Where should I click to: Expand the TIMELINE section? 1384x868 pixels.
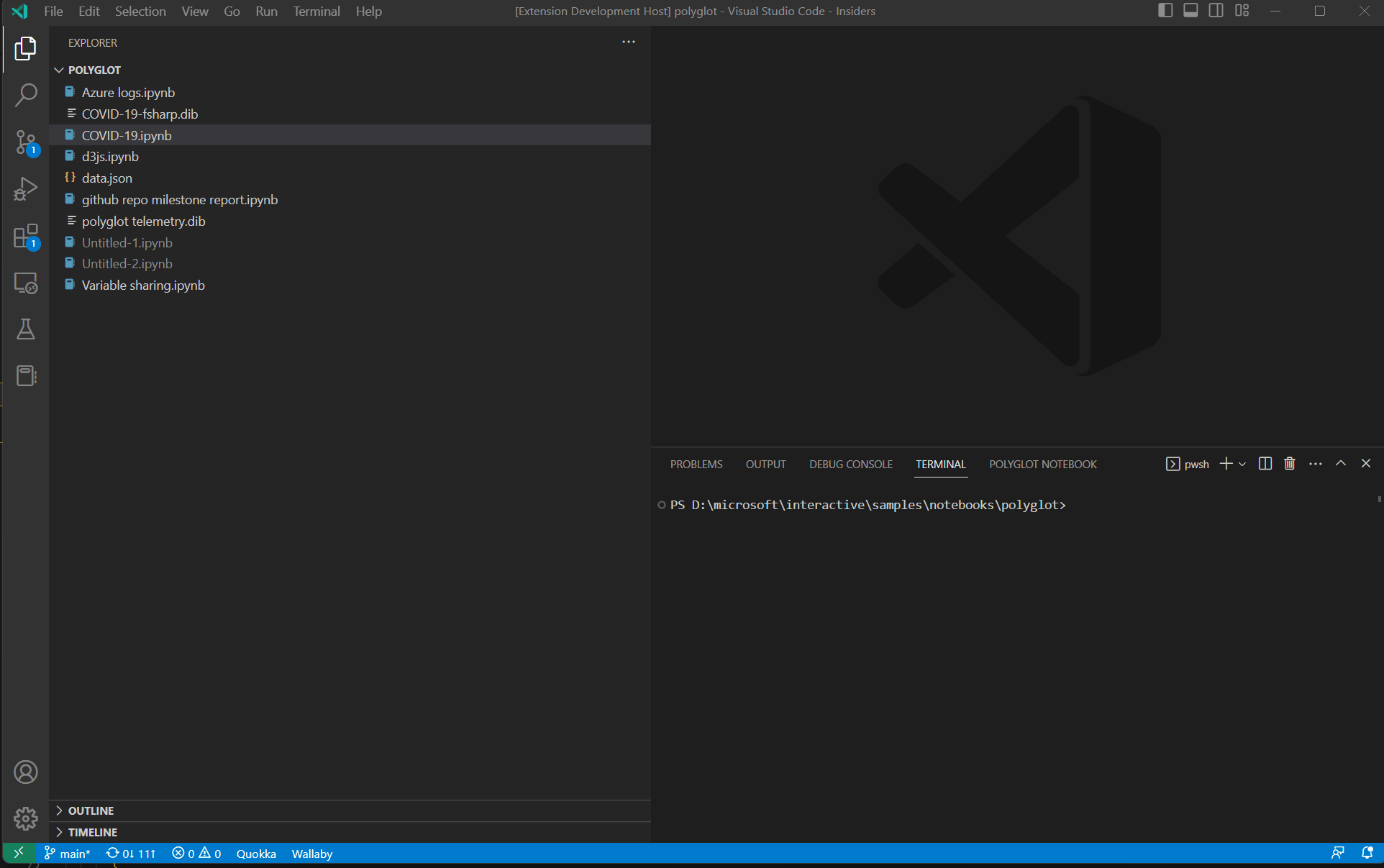(x=92, y=832)
